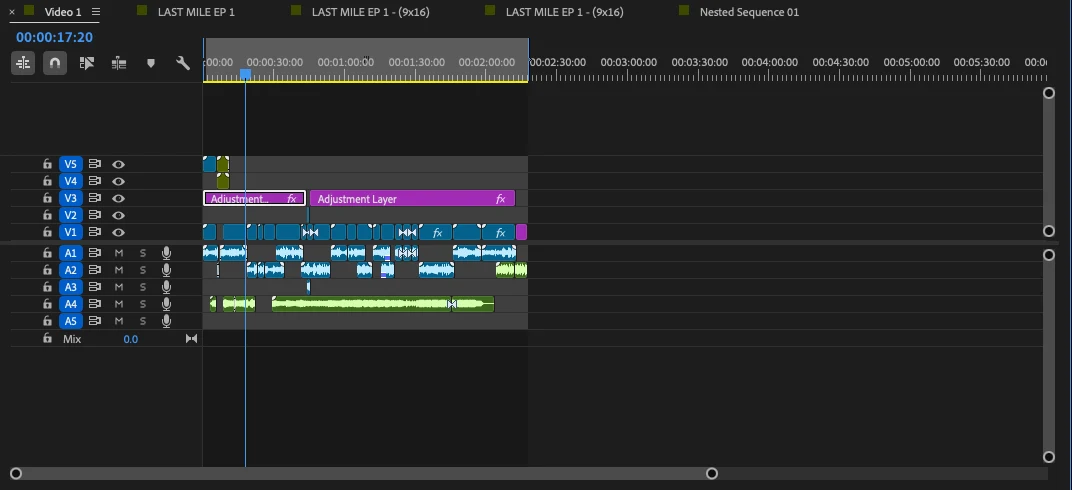
Task: Click the Mix track volume value 0.0
Action: point(131,339)
